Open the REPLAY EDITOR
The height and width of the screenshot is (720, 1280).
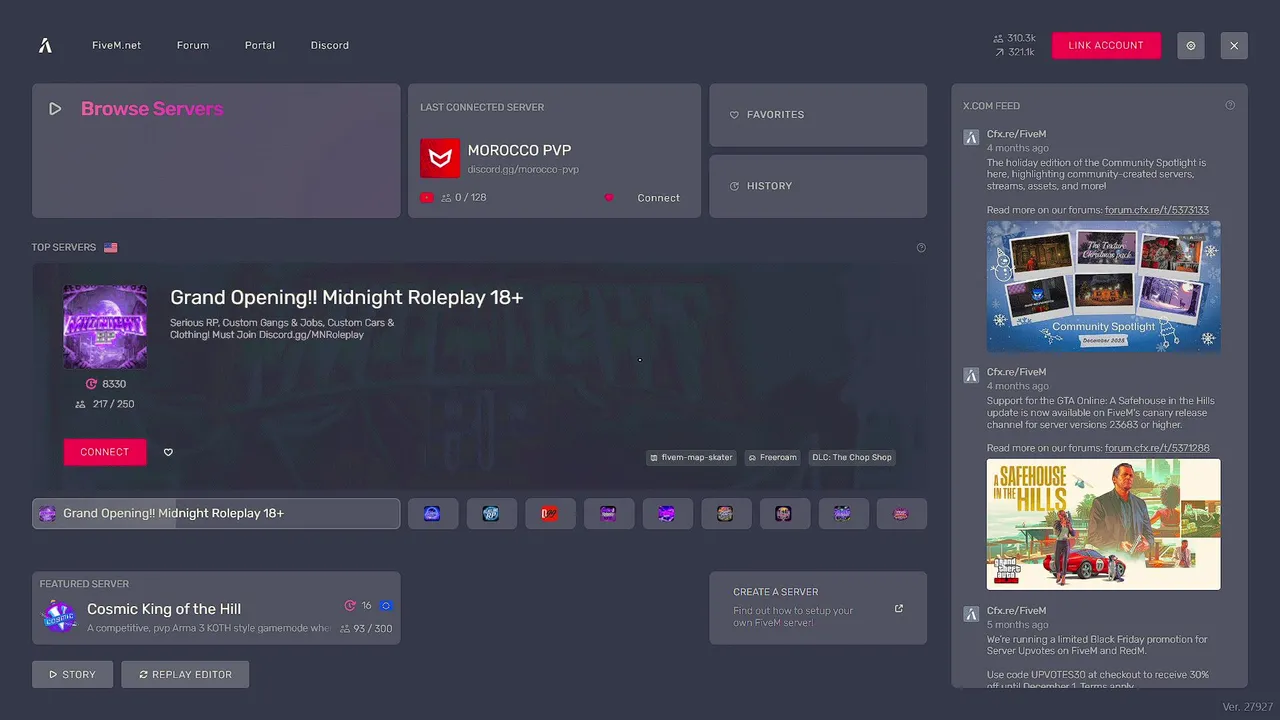pos(185,674)
